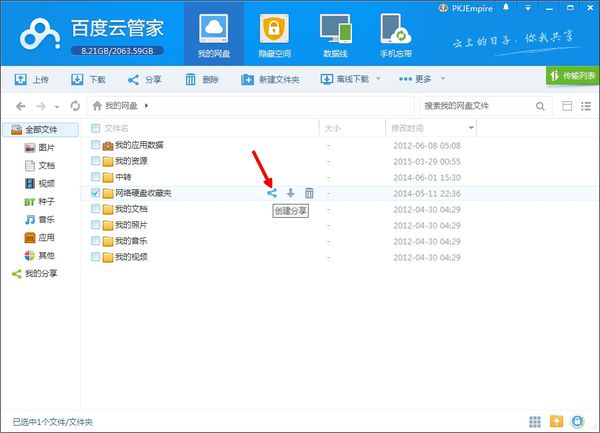Expand the 离线下载 dropdown arrow
Viewport: 600px width, 433px height.
(378, 78)
